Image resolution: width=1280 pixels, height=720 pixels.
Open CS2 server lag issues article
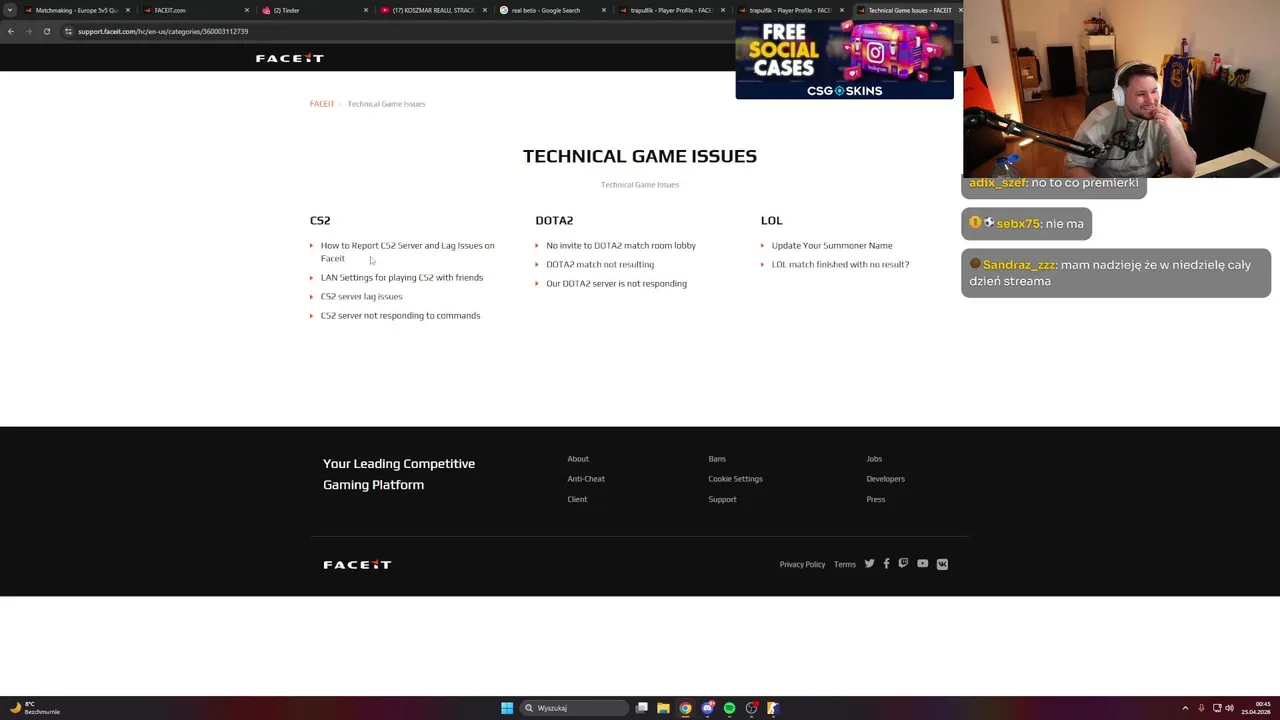(361, 296)
